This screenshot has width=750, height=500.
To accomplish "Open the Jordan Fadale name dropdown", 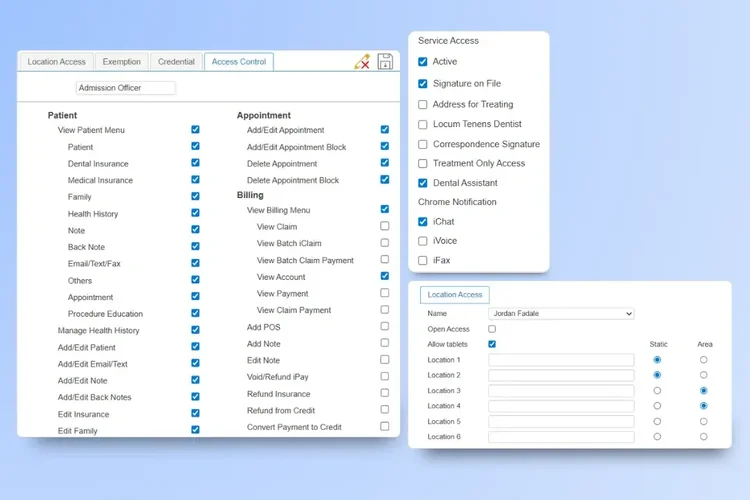I will (x=561, y=314).
